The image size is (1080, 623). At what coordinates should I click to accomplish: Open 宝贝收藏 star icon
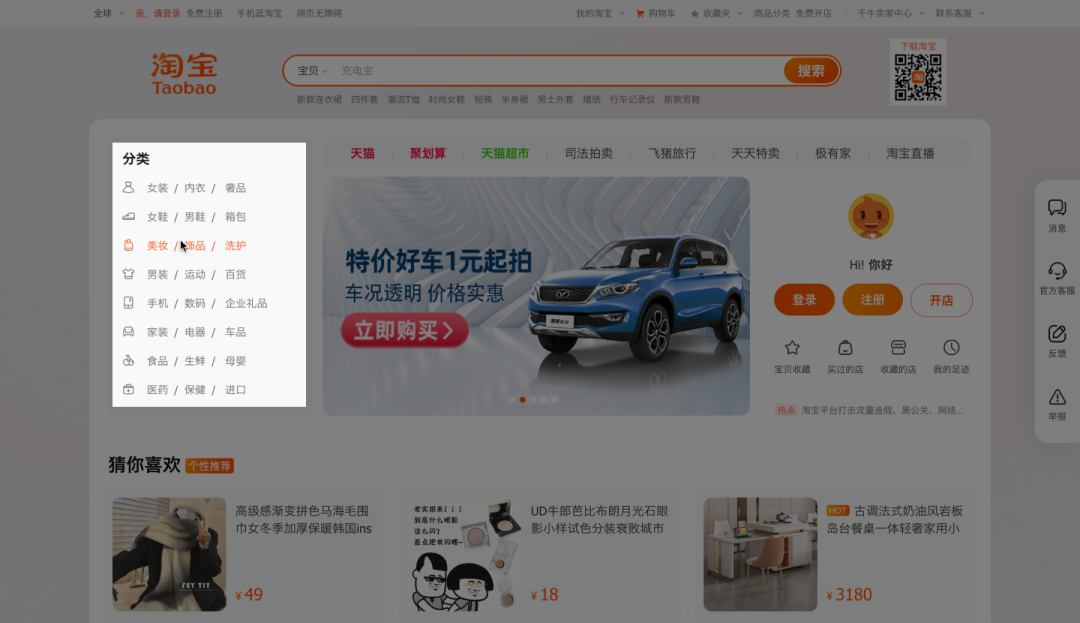click(x=792, y=348)
